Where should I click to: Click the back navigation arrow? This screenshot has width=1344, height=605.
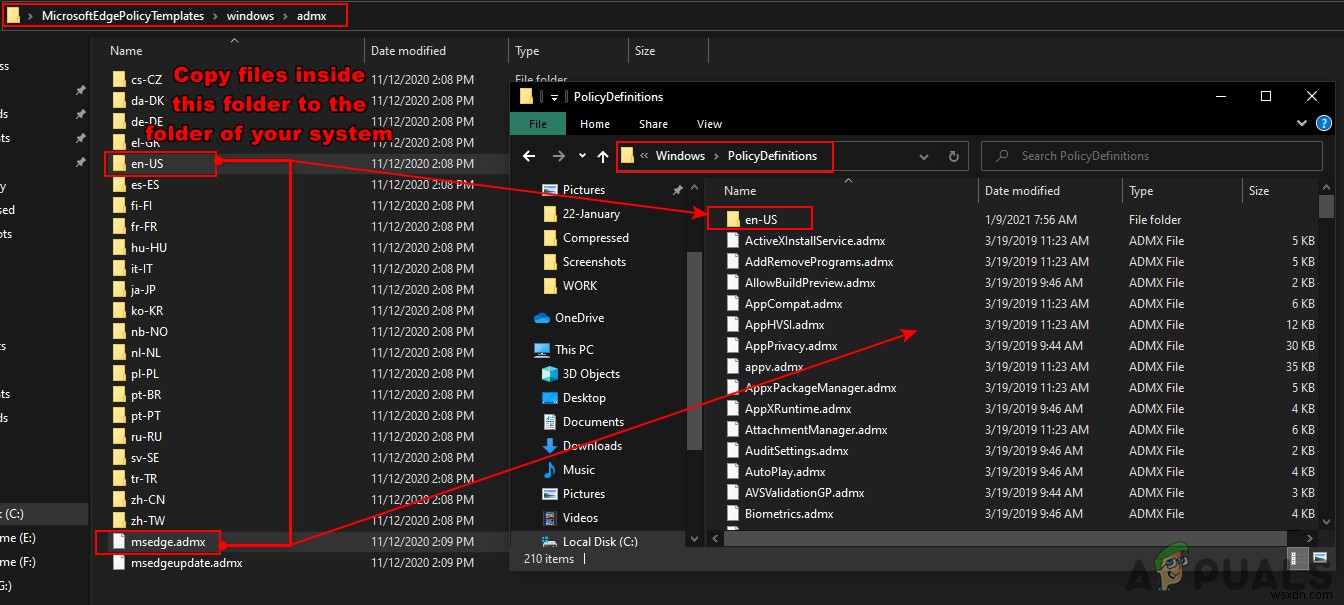529,156
